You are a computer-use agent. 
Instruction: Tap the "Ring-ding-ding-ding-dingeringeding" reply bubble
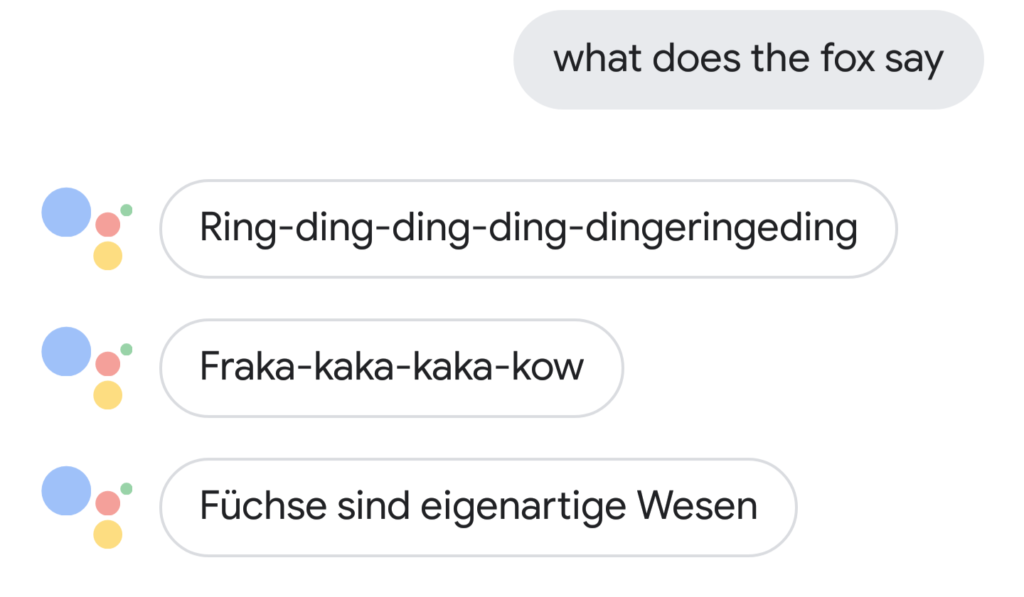tap(528, 228)
